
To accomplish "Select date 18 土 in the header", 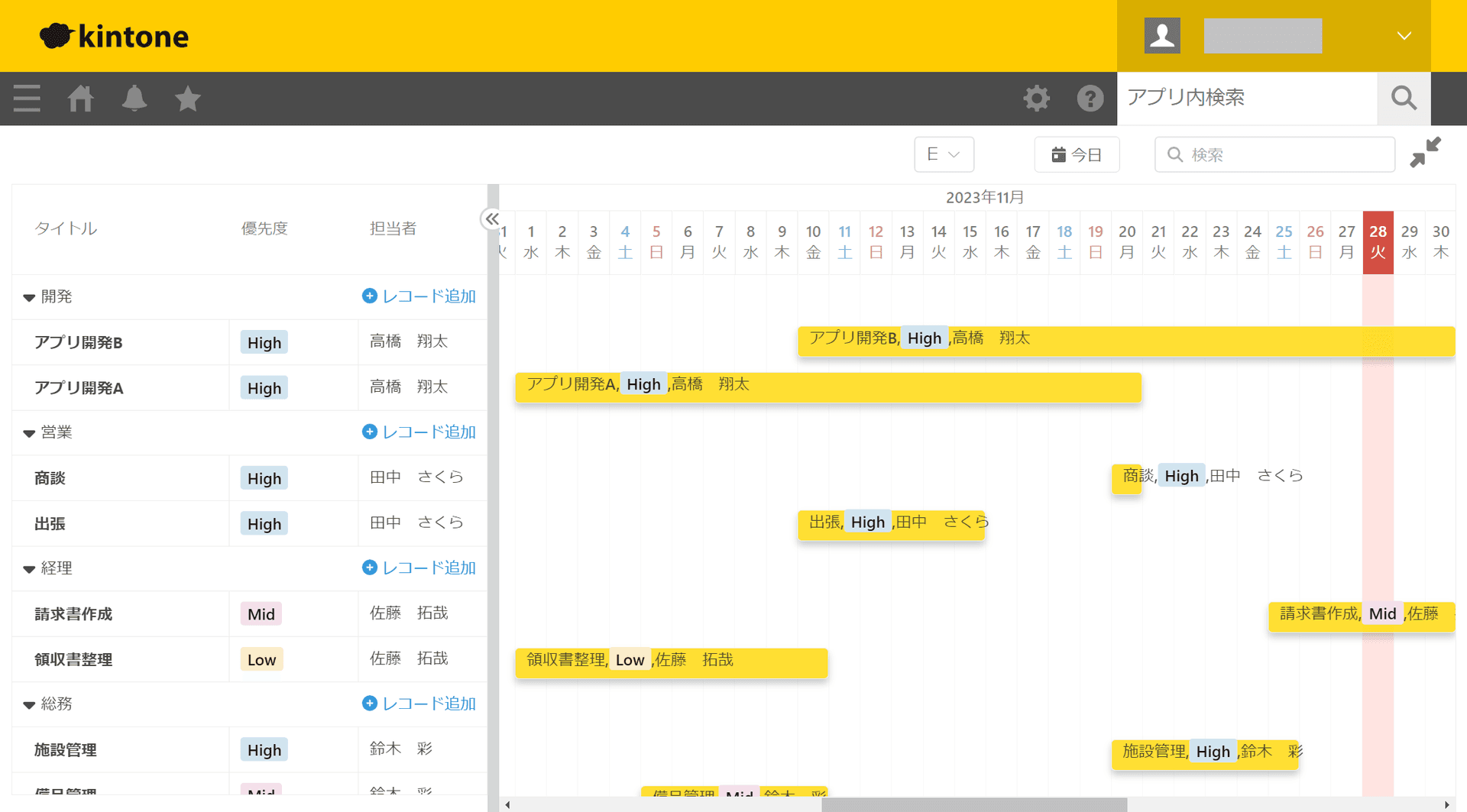I will tap(1064, 242).
